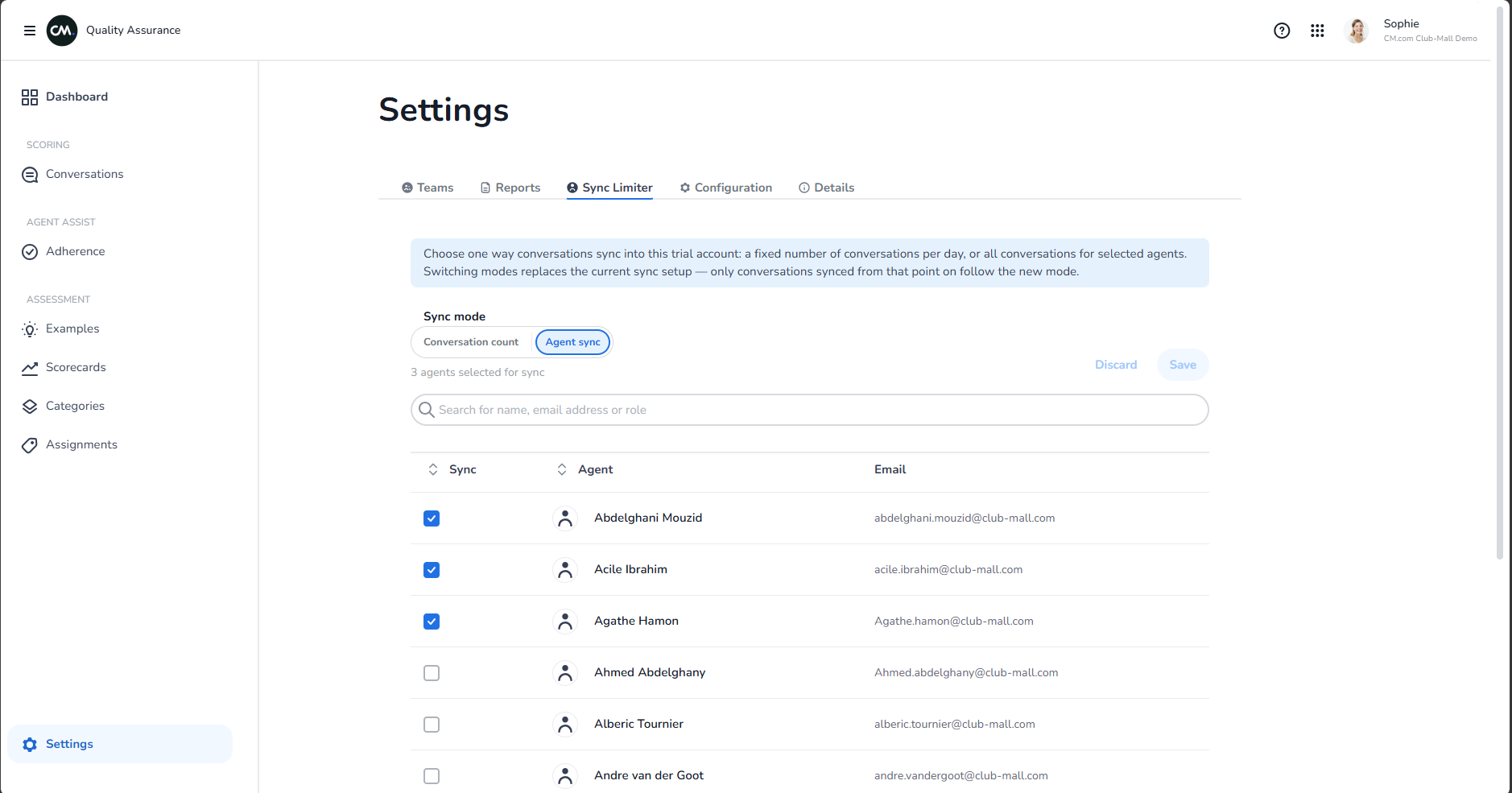This screenshot has width=1512, height=793.
Task: Enable sync for Andre van der Goot
Action: [432, 776]
